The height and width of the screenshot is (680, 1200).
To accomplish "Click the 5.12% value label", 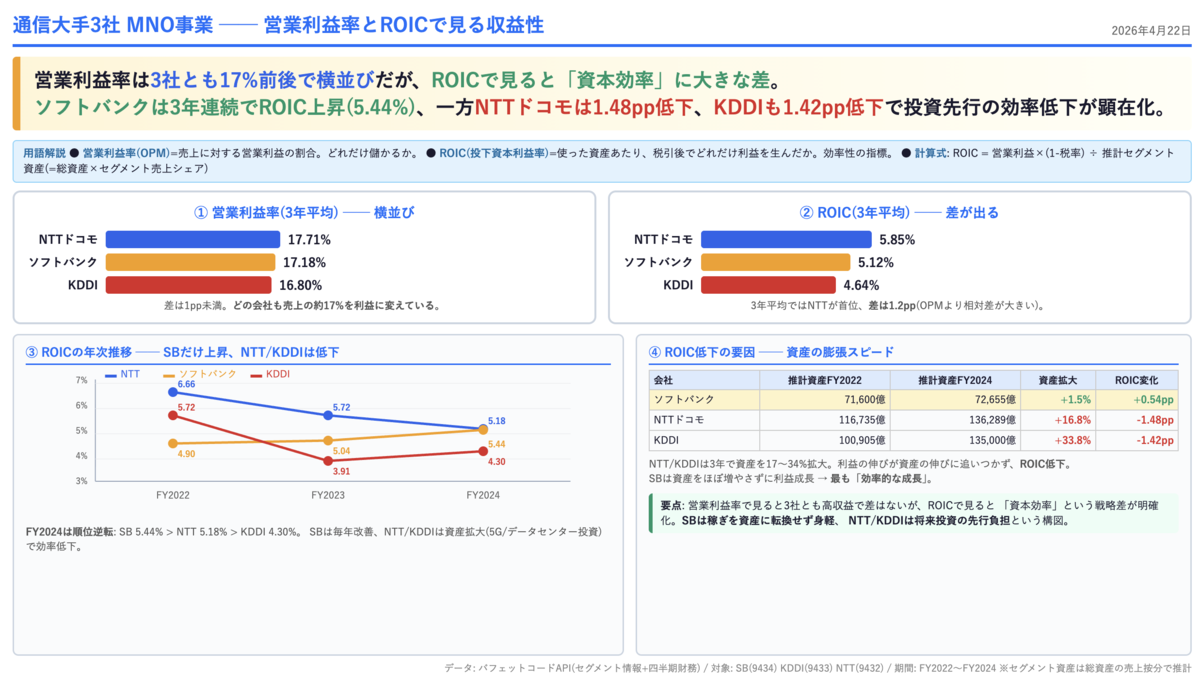I will [x=876, y=263].
